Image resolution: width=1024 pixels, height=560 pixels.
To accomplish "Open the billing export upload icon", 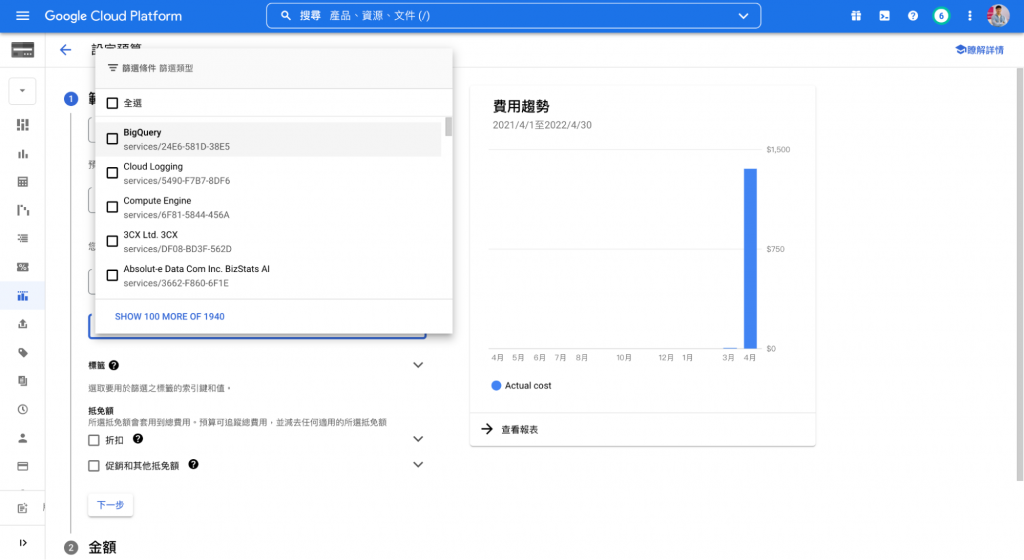I will pyautogui.click(x=23, y=324).
